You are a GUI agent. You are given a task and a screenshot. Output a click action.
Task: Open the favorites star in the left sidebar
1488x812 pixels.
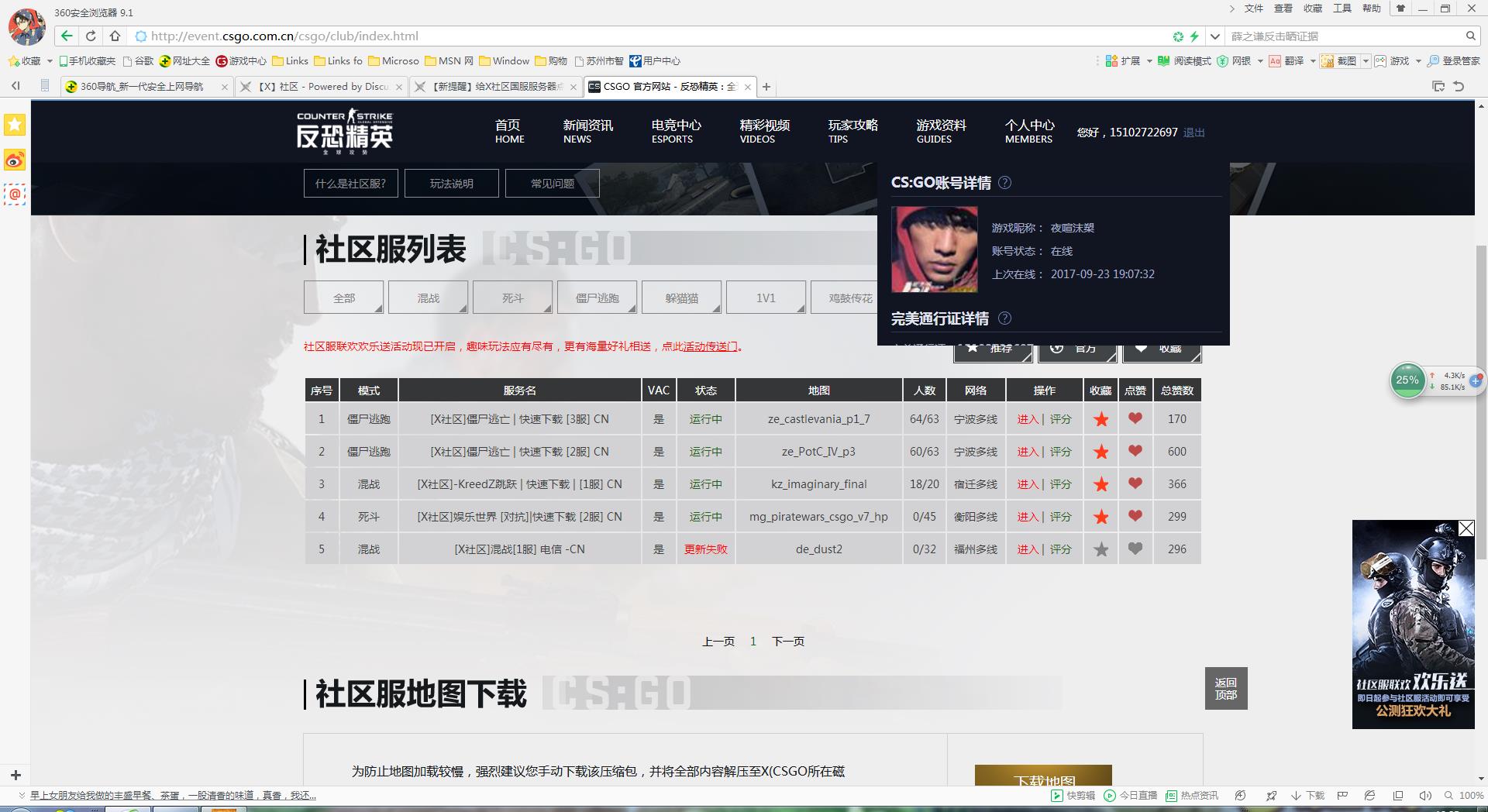click(x=15, y=125)
